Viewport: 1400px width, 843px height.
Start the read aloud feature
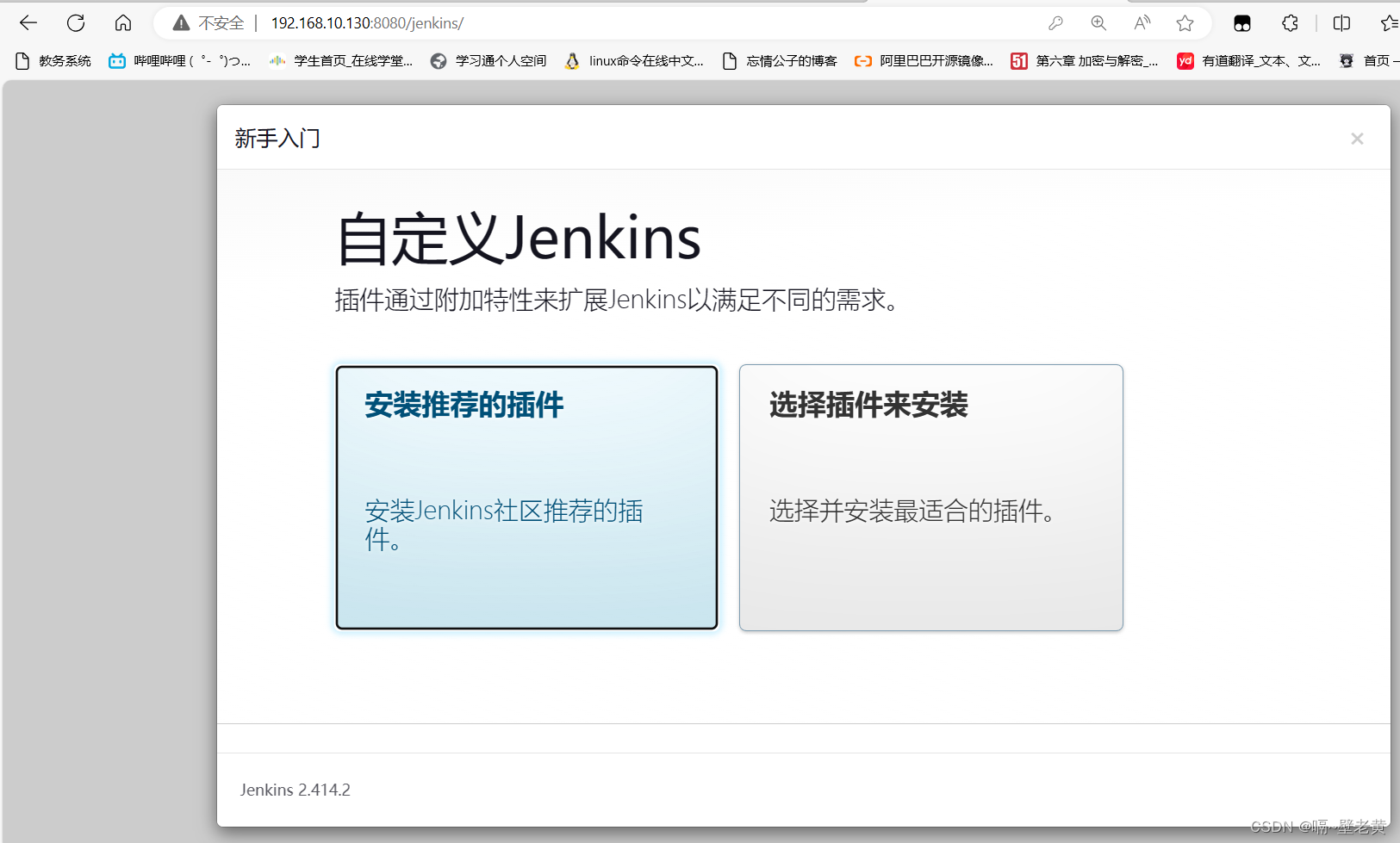click(x=1142, y=23)
